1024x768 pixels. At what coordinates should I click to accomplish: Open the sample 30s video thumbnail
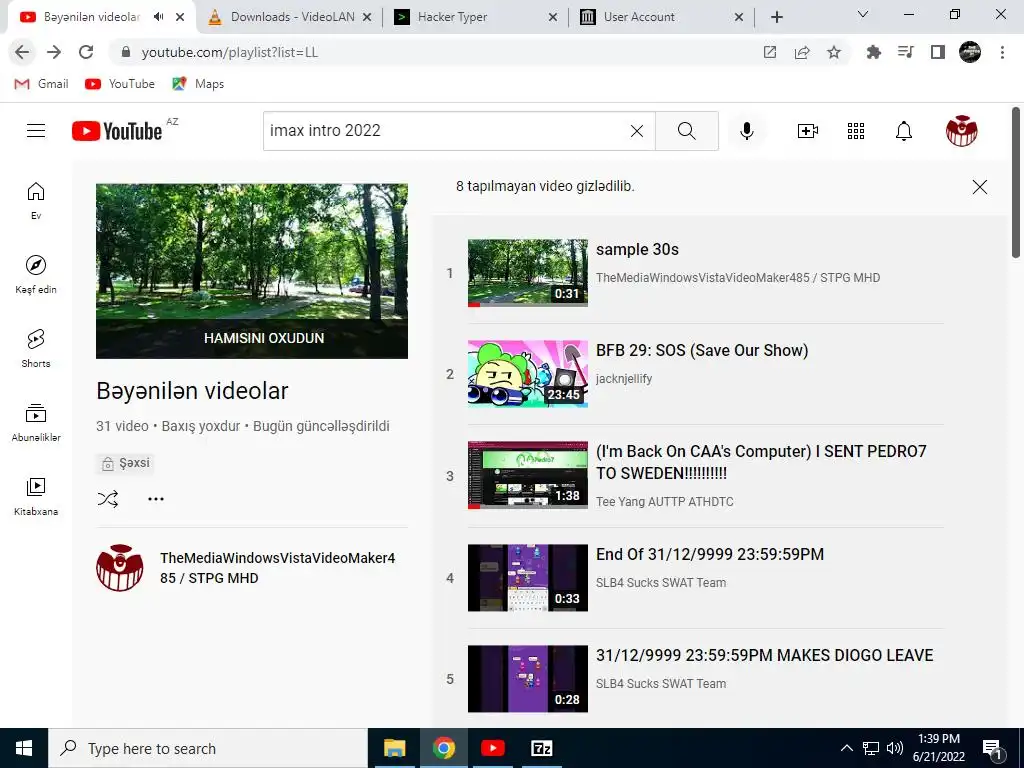(x=528, y=272)
